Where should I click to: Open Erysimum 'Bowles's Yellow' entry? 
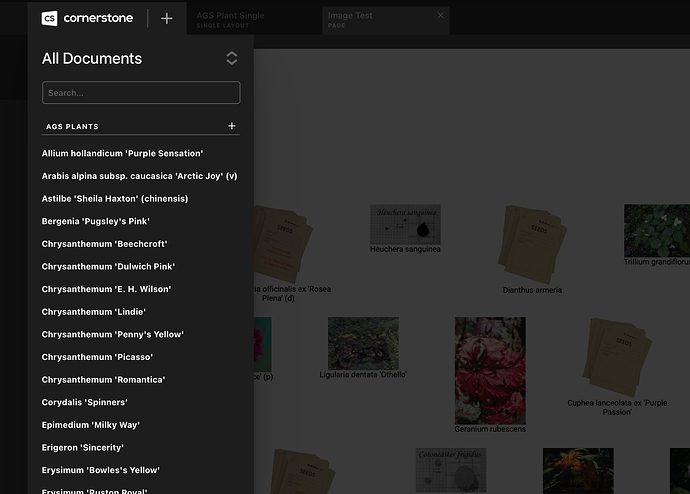pos(100,470)
